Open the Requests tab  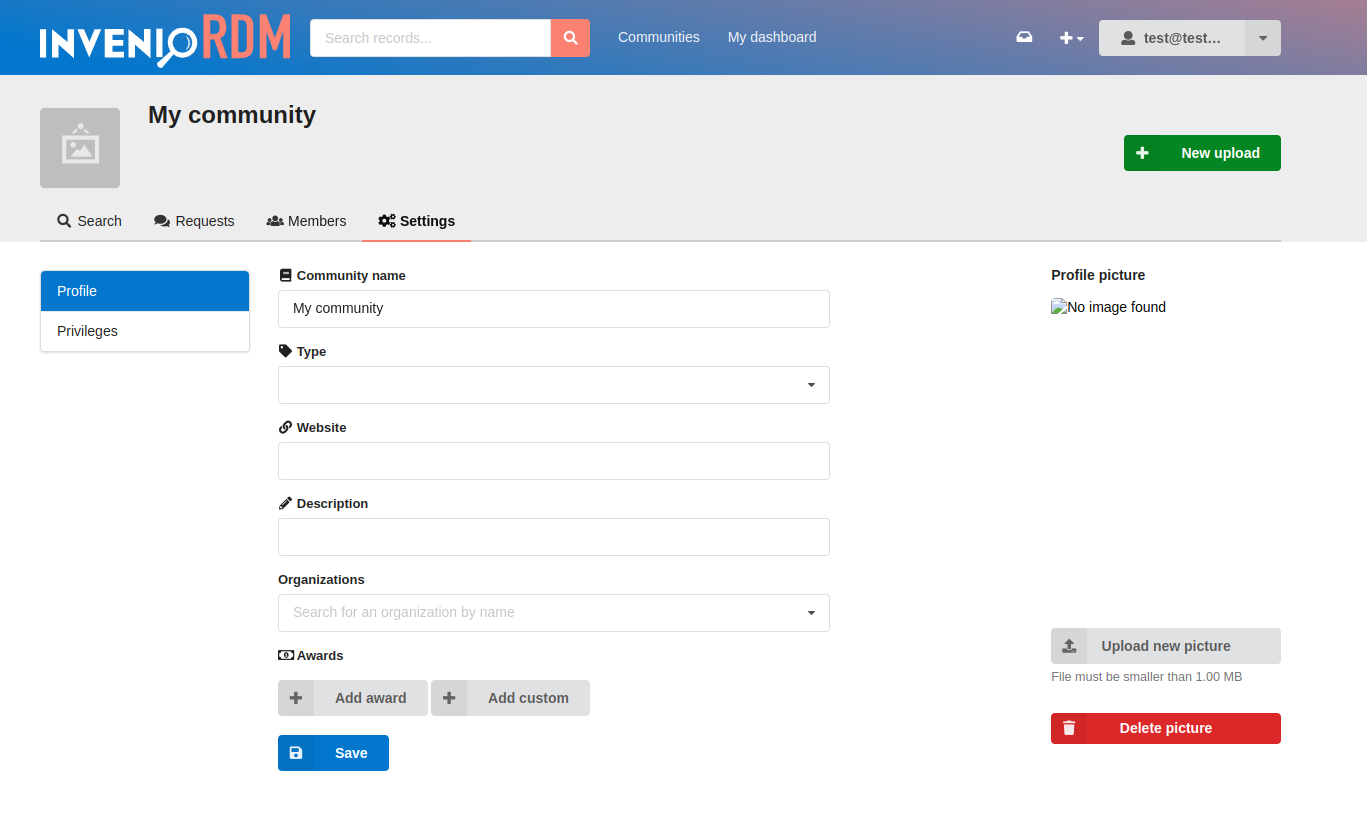pos(194,221)
